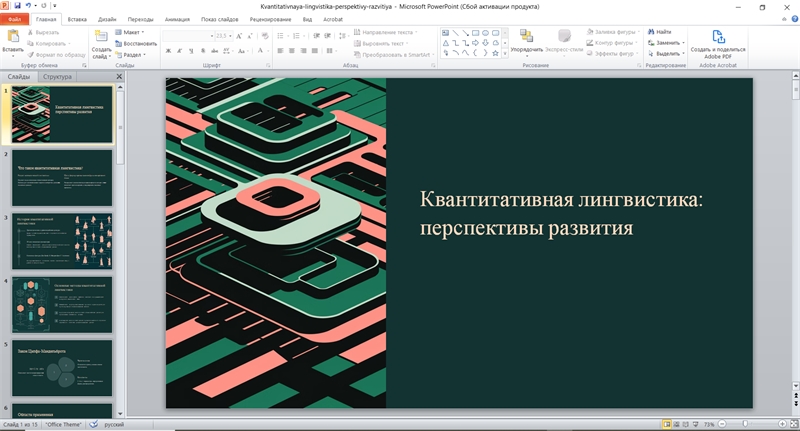
Task: Switch to the Вставка ribbon tab
Action: click(x=77, y=19)
